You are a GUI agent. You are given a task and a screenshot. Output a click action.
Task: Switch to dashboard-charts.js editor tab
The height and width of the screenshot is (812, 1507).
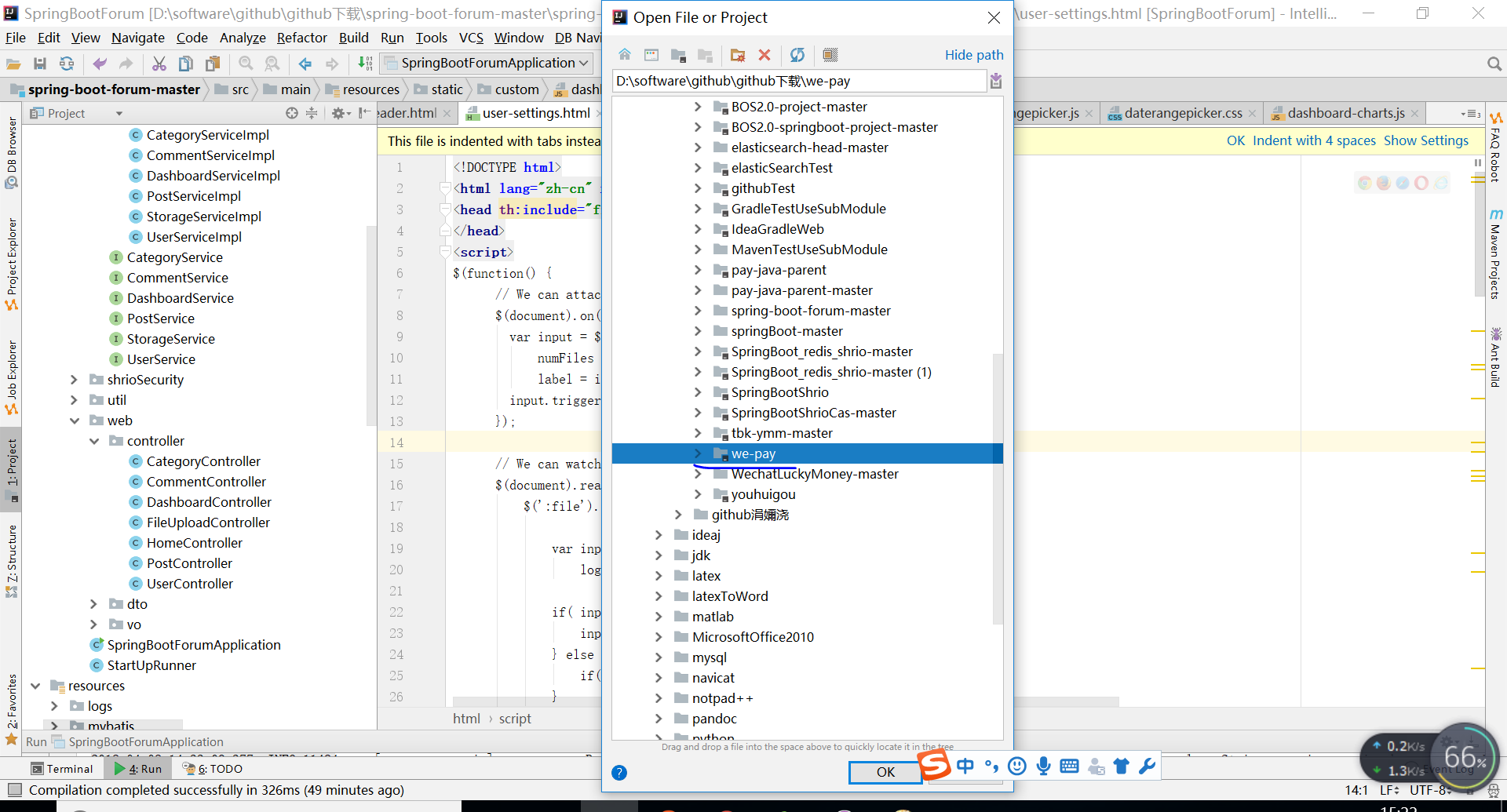[1346, 113]
